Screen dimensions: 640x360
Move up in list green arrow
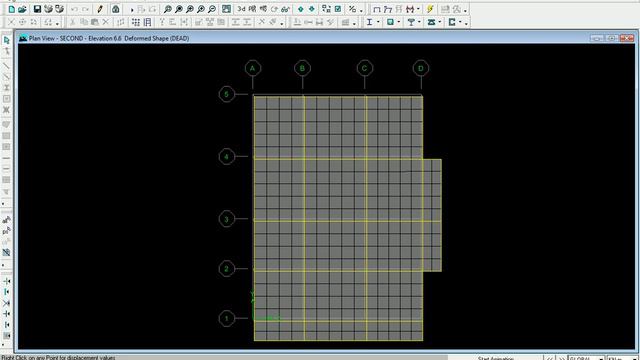(300, 9)
